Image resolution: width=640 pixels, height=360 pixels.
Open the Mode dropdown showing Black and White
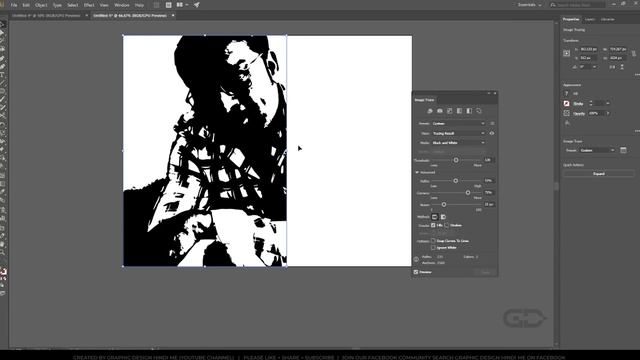tap(458, 143)
